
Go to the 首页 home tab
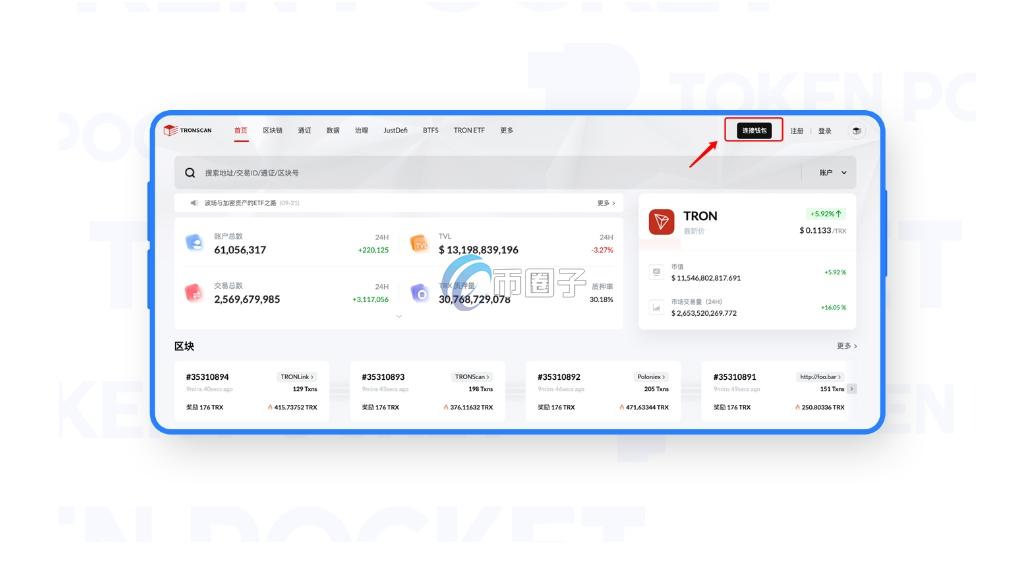241,130
